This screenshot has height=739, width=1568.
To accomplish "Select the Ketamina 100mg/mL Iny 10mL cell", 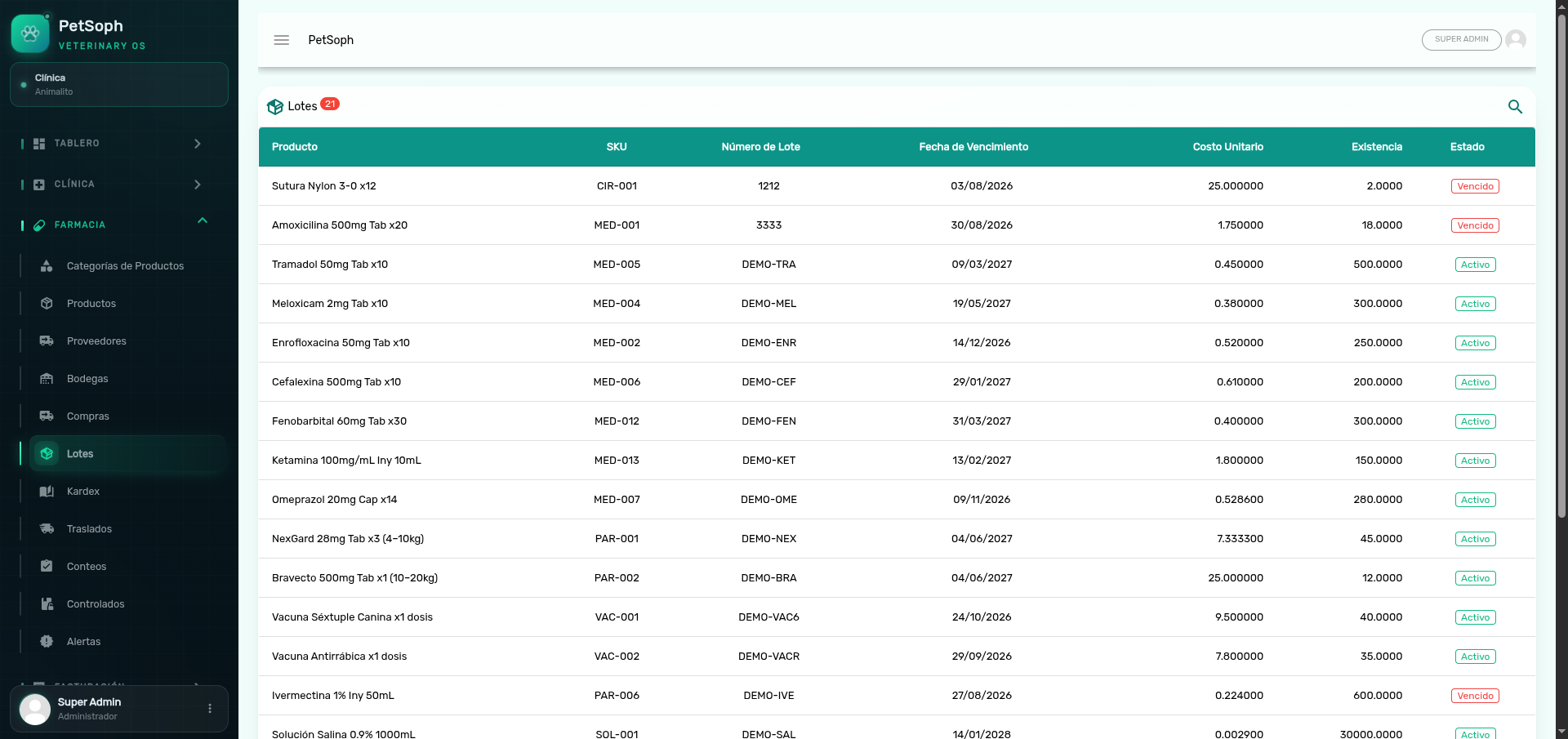I will [346, 461].
